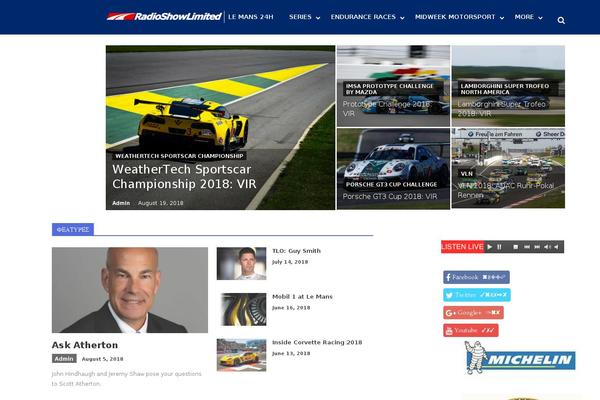
Task: Click the LISTEN LIVE red label
Action: (463, 247)
